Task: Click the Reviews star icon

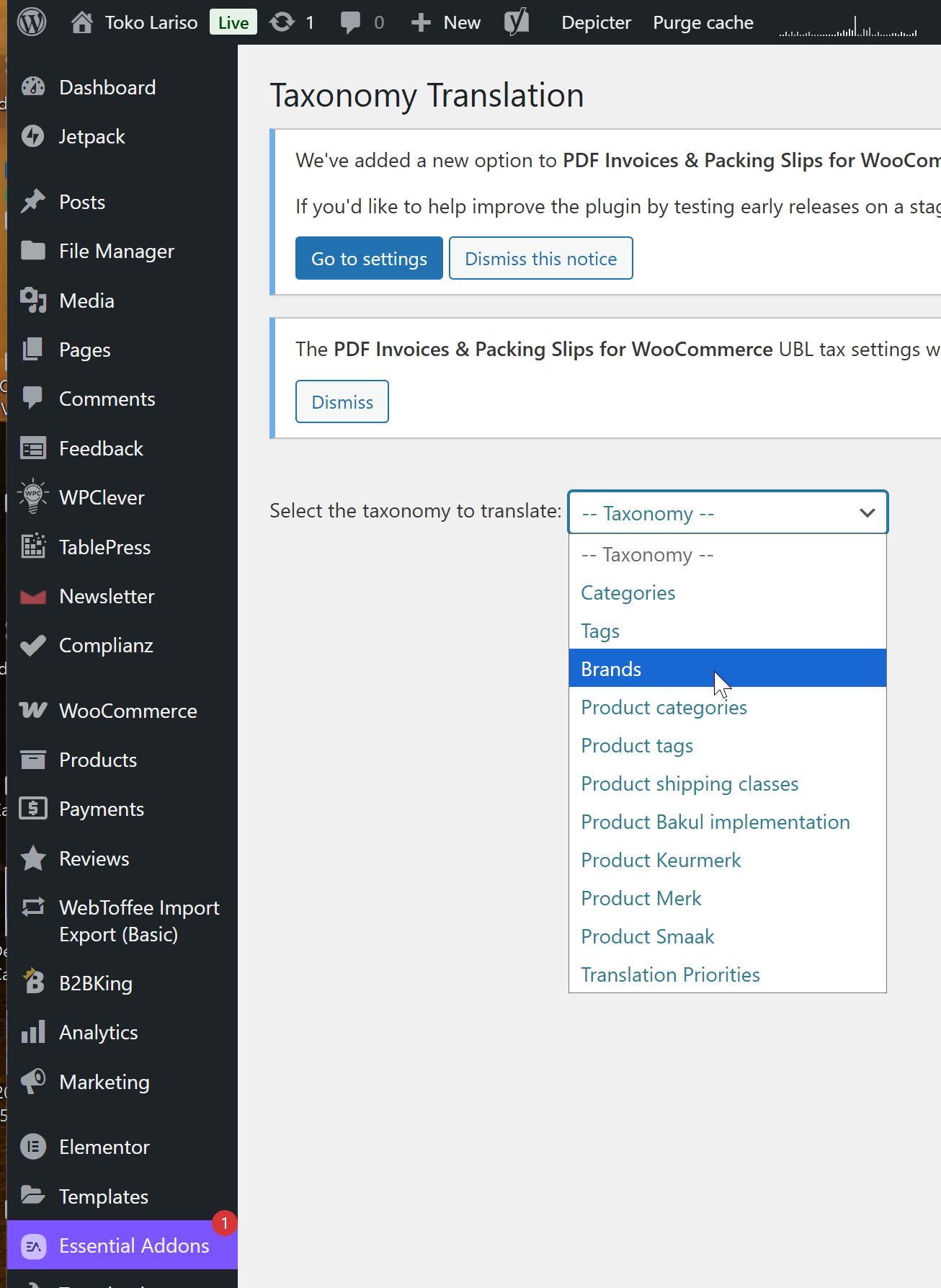Action: 33,858
